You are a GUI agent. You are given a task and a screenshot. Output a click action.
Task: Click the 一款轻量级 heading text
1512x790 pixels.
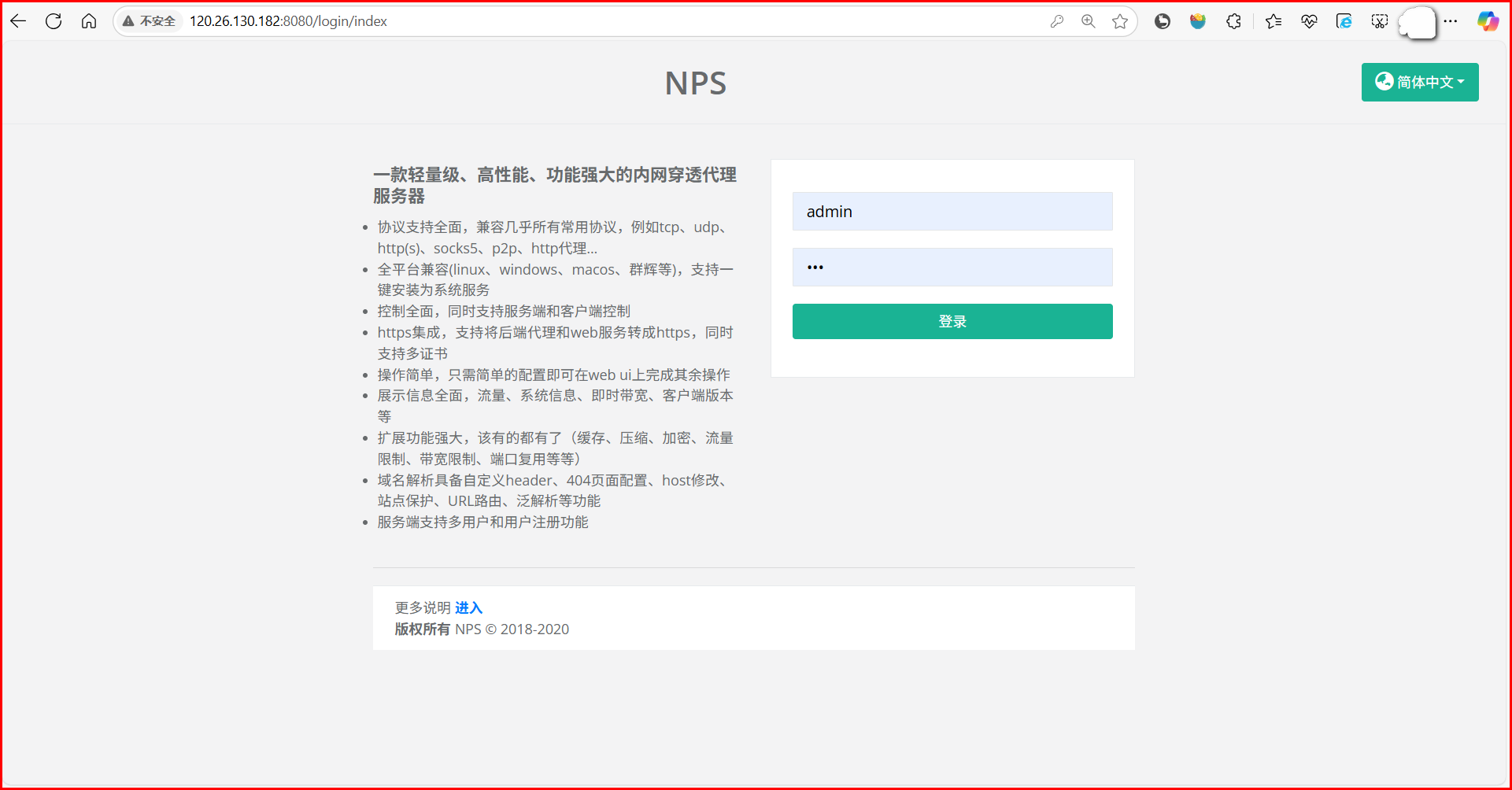coord(555,185)
